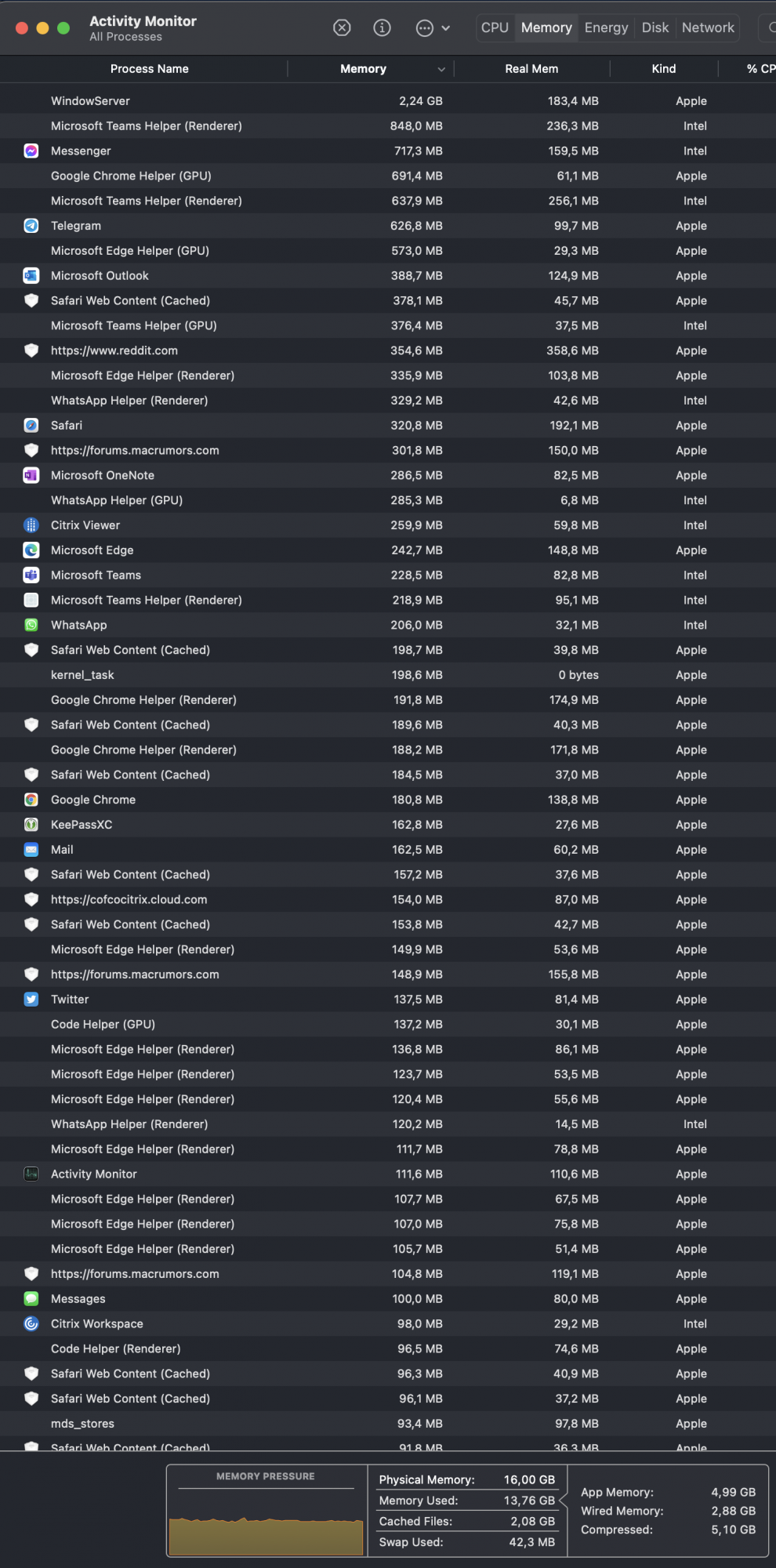Select the Microsoft Outlook icon

[x=31, y=275]
